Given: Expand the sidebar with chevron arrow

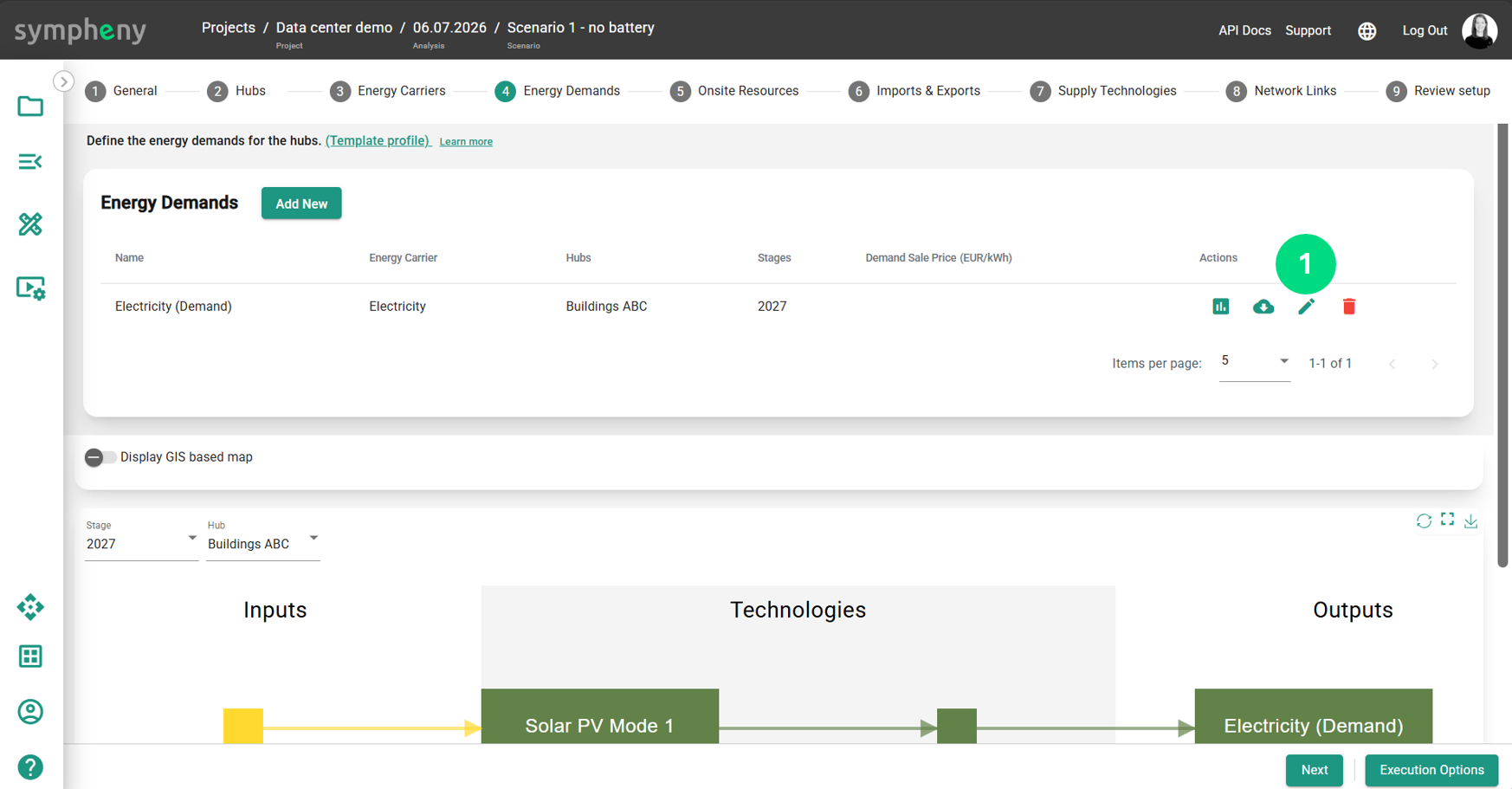Looking at the screenshot, I should pos(63,81).
